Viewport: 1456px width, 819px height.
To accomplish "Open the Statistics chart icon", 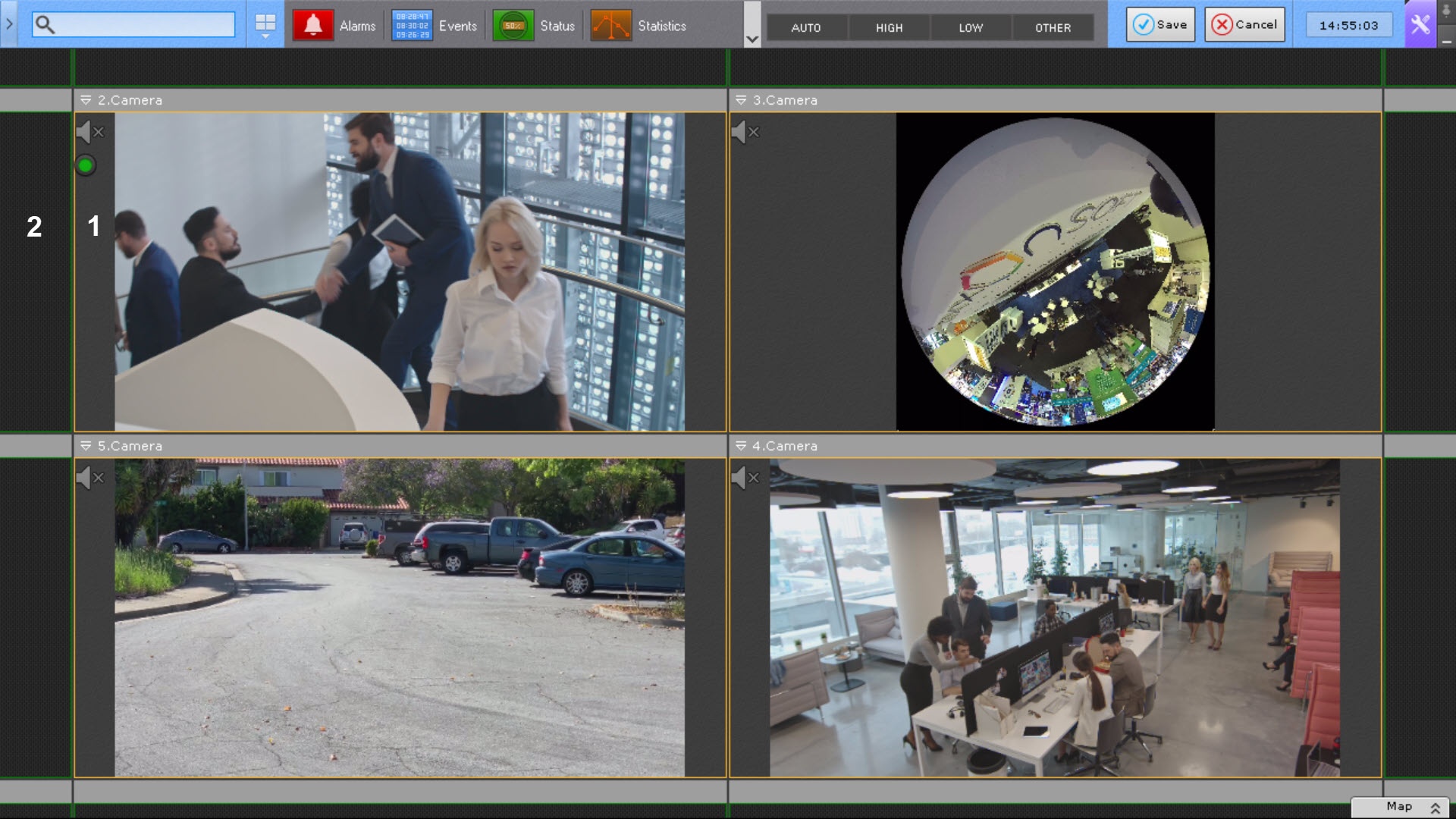I will point(610,26).
